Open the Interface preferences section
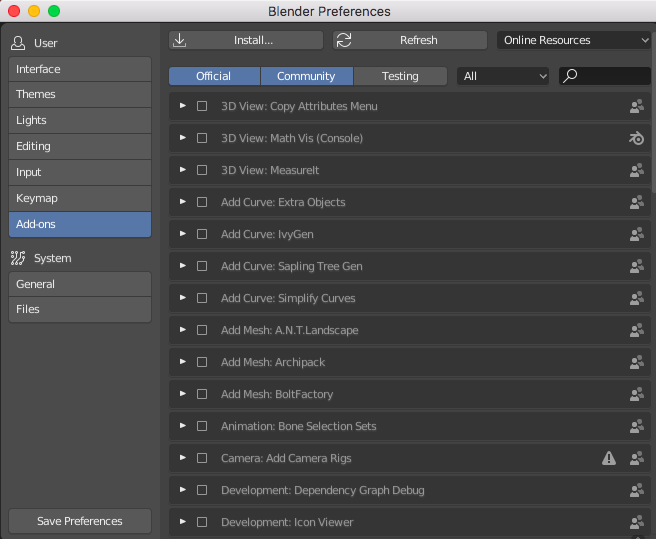 click(80, 69)
